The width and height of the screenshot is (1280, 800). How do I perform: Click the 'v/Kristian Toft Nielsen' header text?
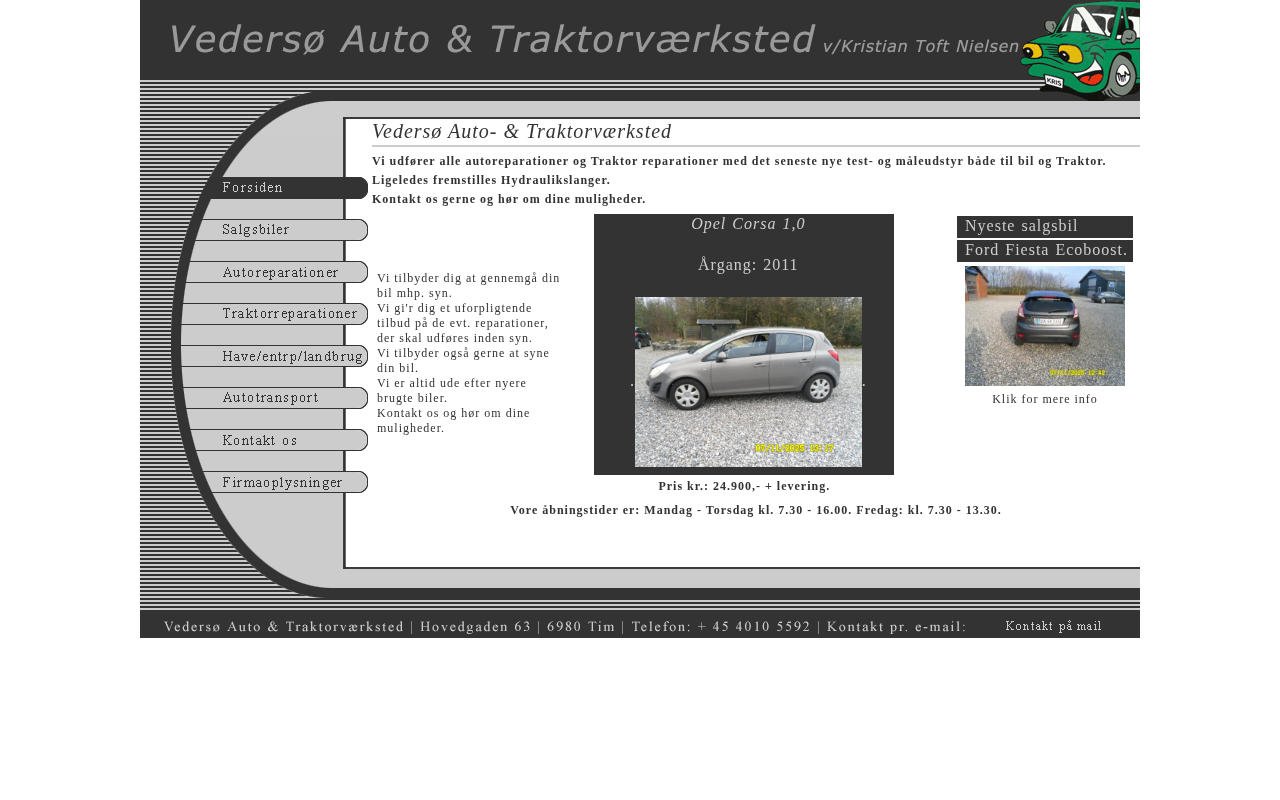921,46
